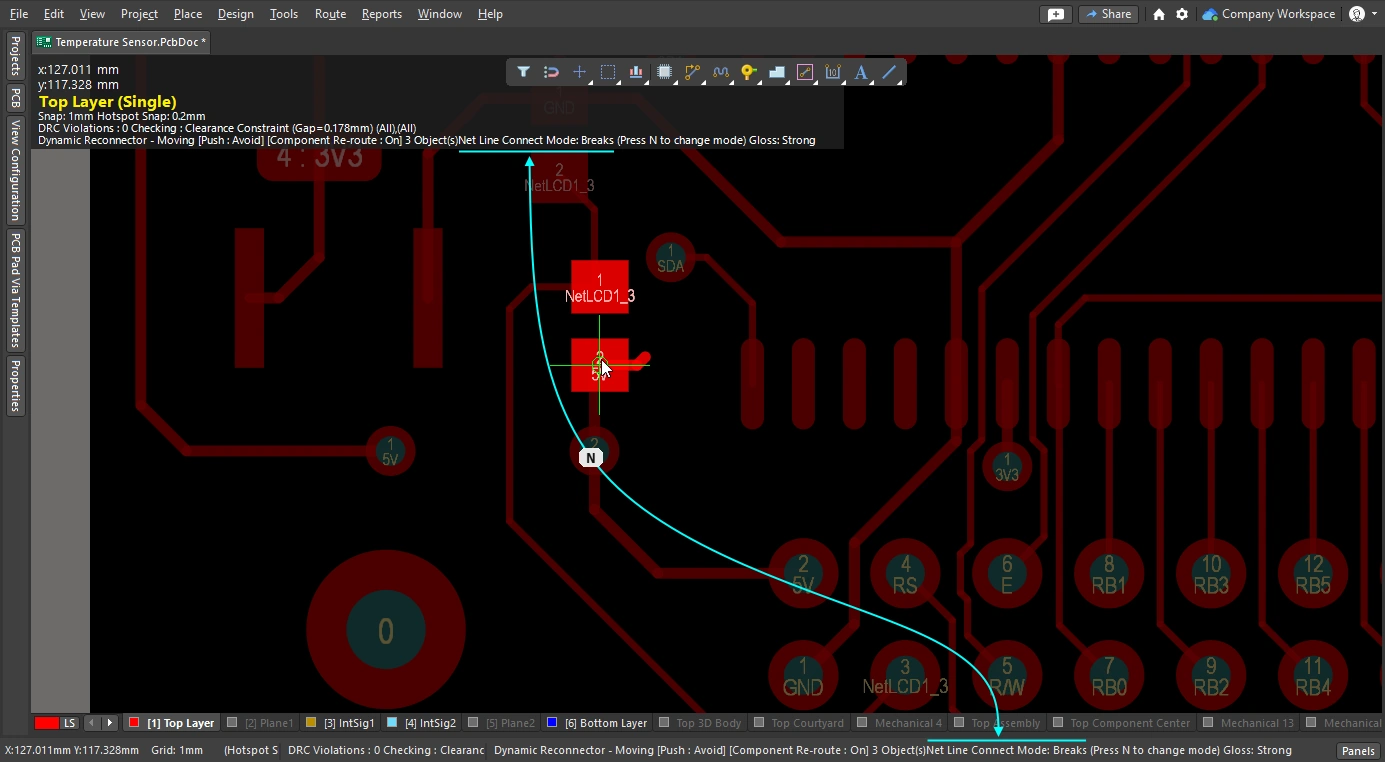Screen dimensions: 1385x762
Task: Select the Place Polygon Pour tool
Action: 777,72
